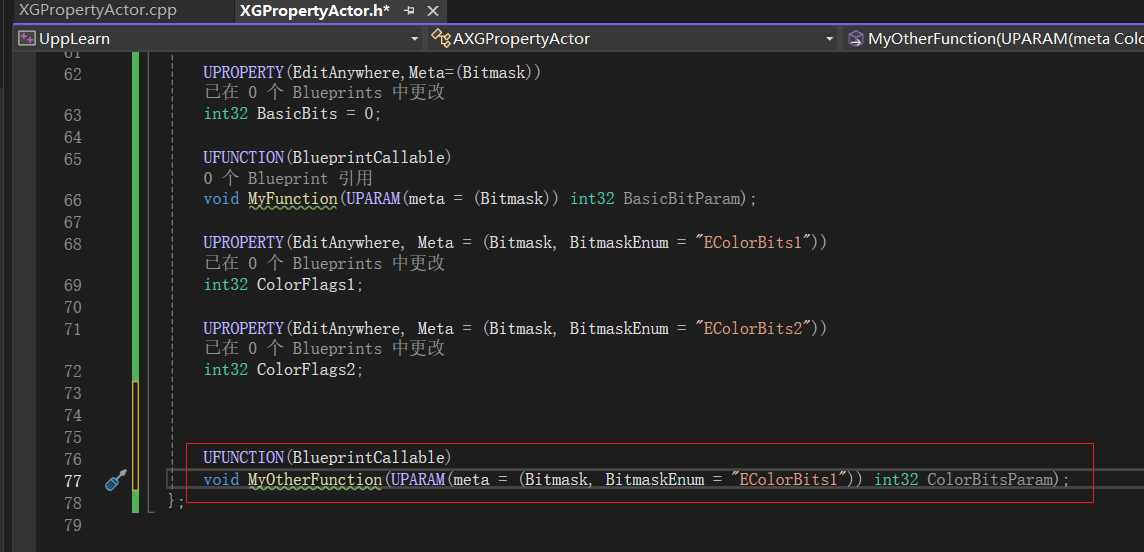Click the BasicBitParam parameter name
The image size is (1144, 552).
(x=681, y=198)
